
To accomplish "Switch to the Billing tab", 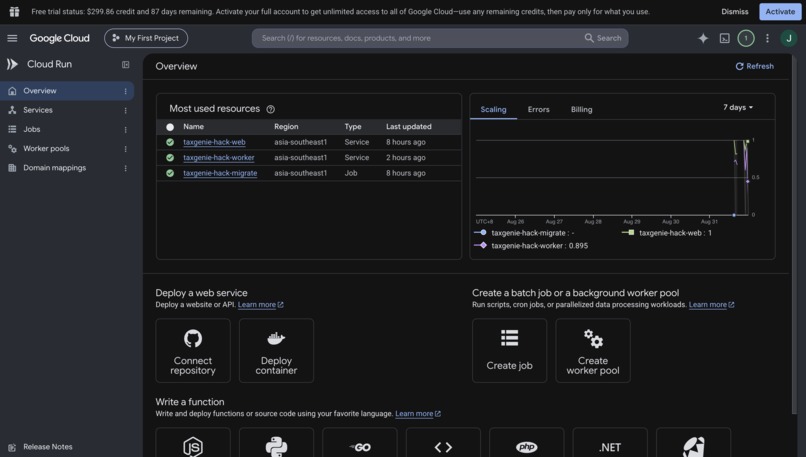I will coord(581,109).
